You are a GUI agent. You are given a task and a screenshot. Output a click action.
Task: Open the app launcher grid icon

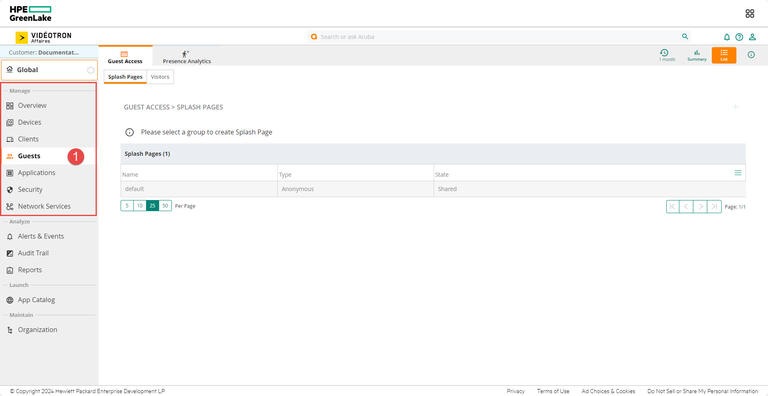pyautogui.click(x=749, y=14)
